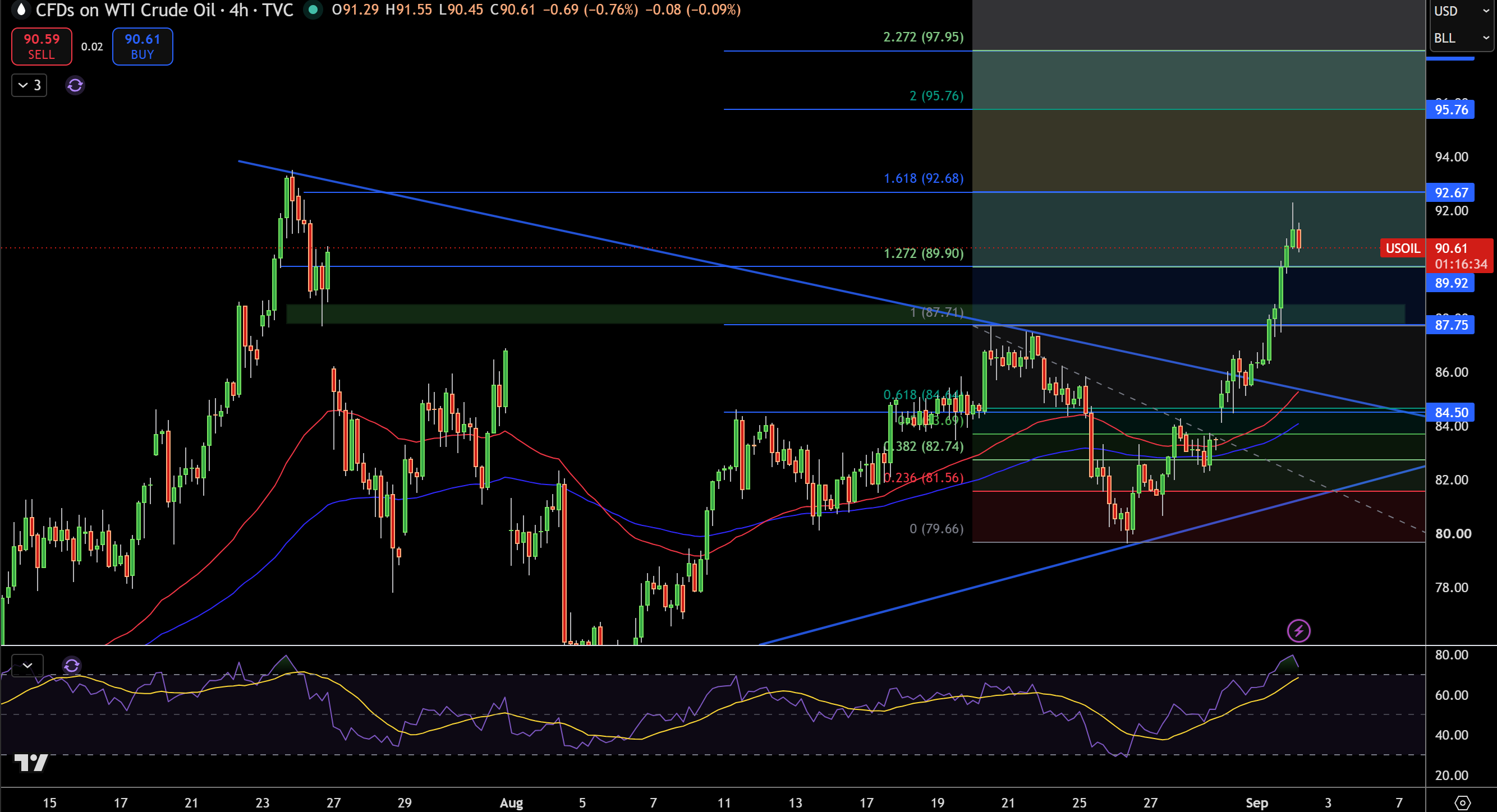The height and width of the screenshot is (812, 1497).
Task: Open chart settings gear in bottom corner
Action: 1462,802
